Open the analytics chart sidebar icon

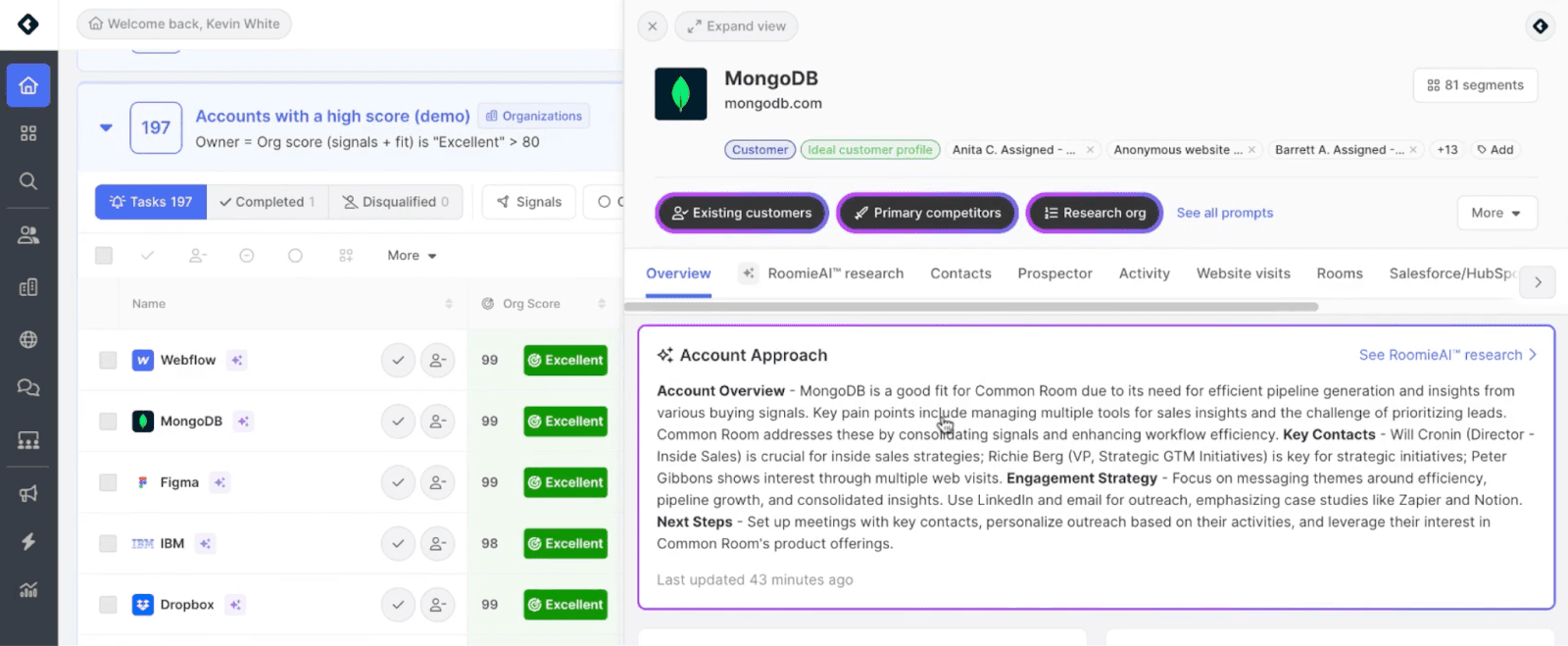(28, 590)
